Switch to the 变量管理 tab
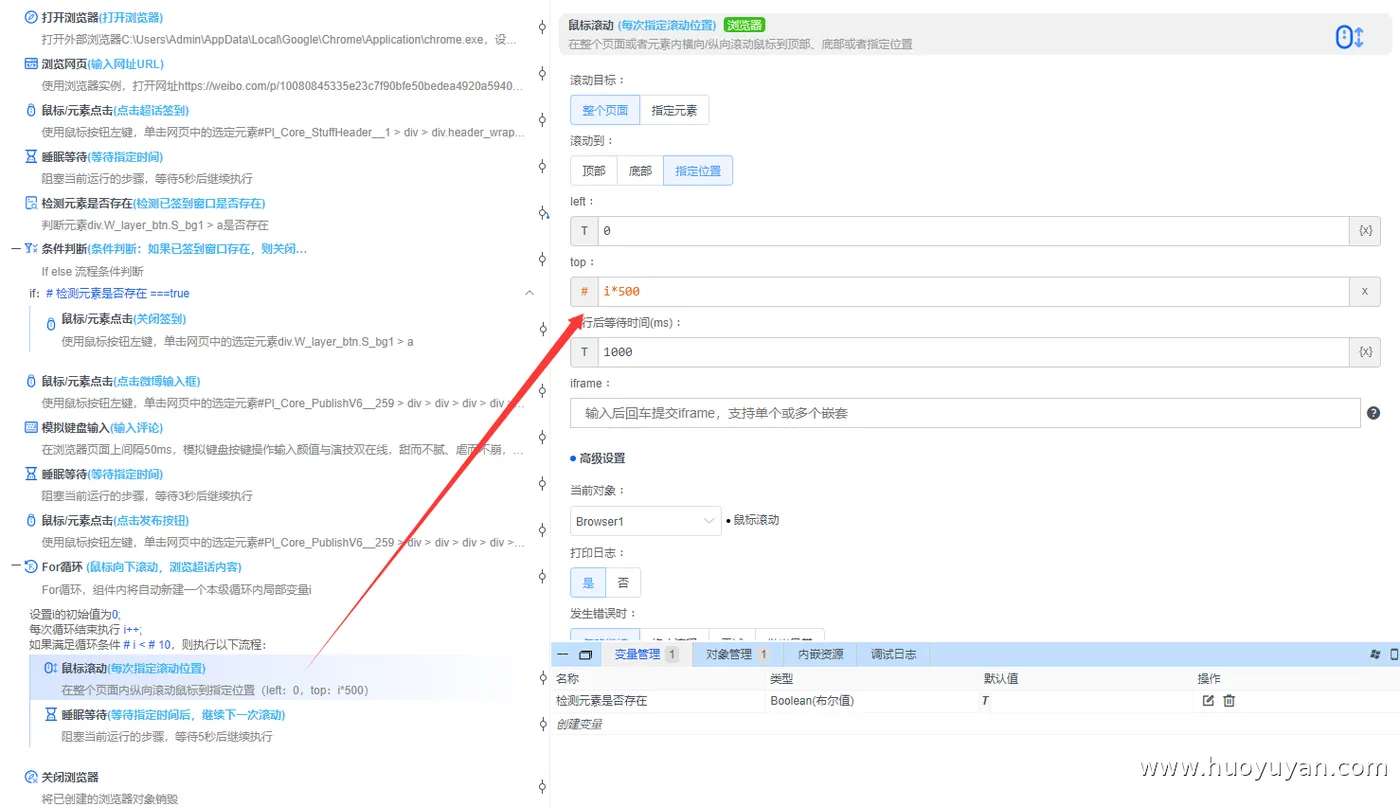Image resolution: width=1400 pixels, height=807 pixels. (646, 655)
